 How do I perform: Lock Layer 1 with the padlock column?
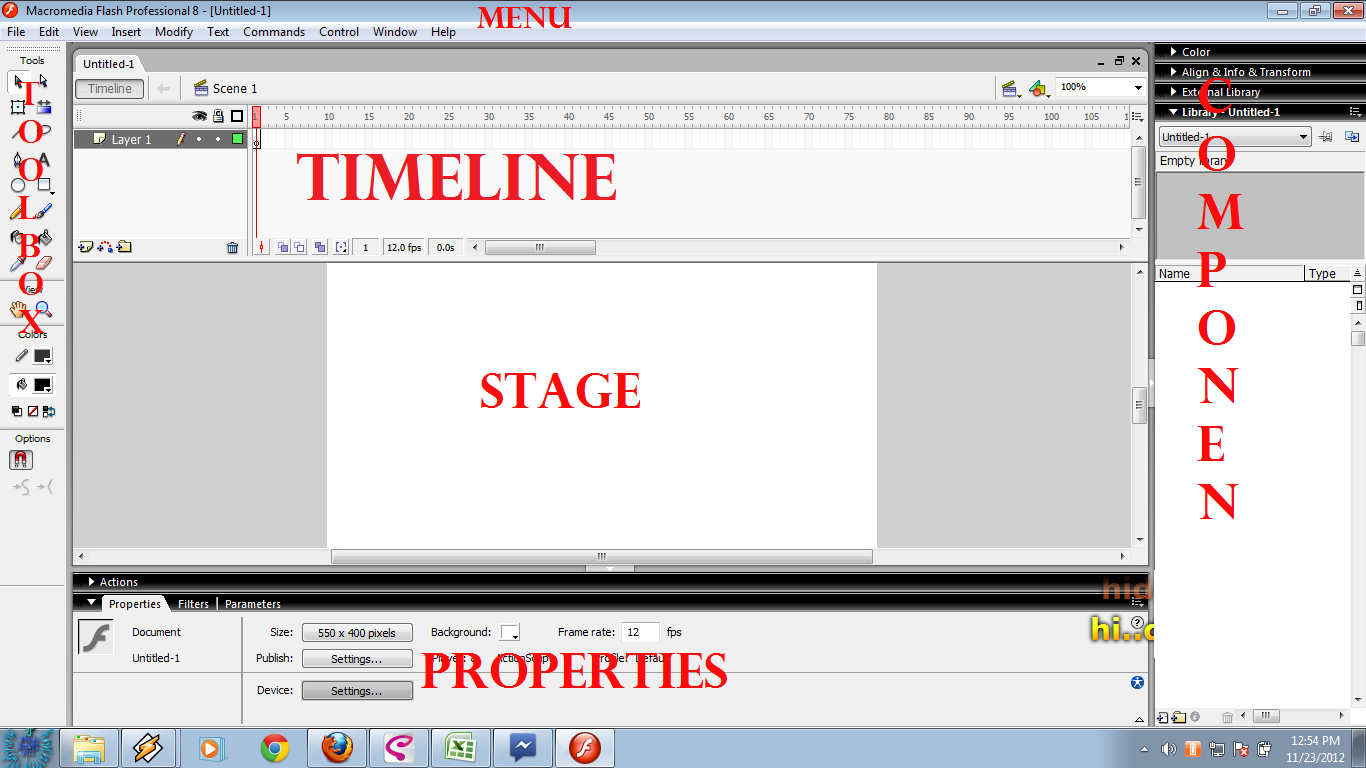click(x=218, y=139)
